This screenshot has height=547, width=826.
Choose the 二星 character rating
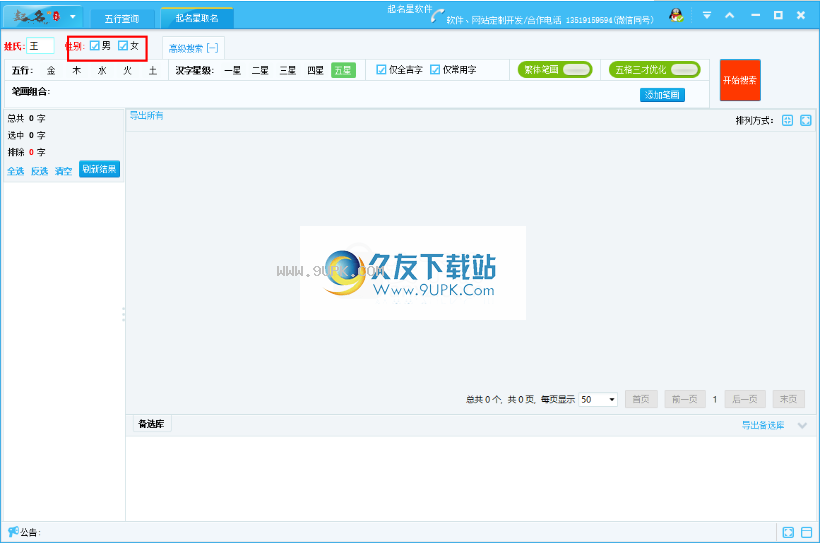pyautogui.click(x=260, y=70)
